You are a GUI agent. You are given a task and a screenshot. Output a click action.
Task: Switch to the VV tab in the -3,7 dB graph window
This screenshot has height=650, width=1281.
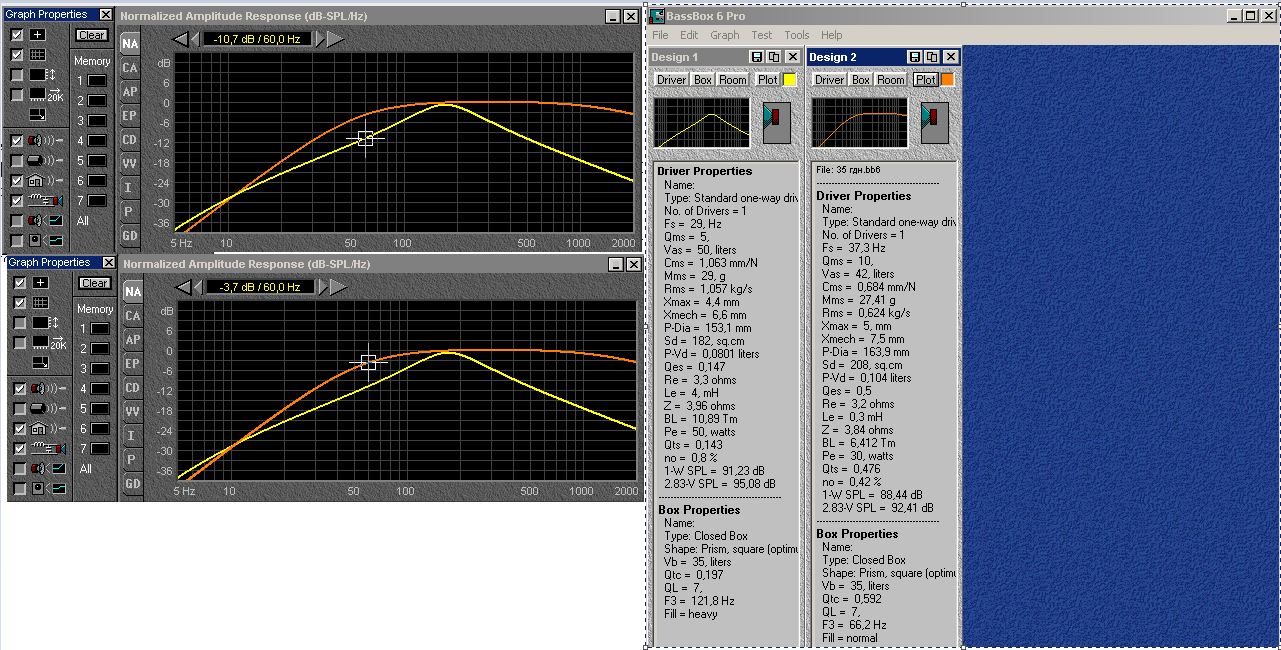[132, 412]
